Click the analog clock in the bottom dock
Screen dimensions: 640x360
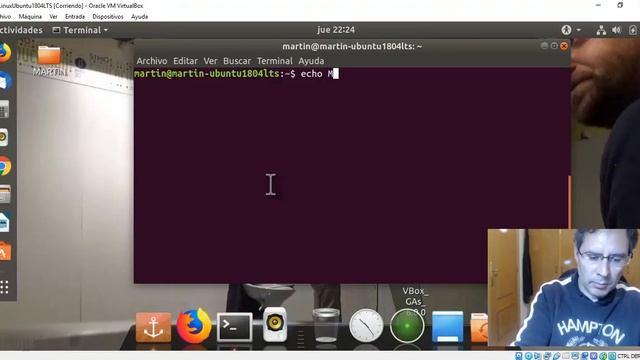click(366, 326)
